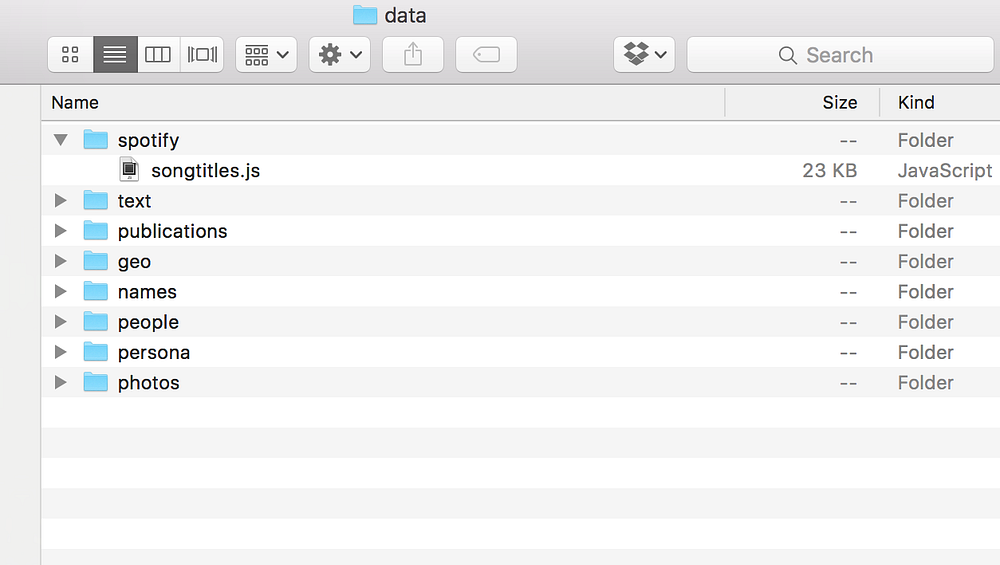Expand the geo folder triangle

pos(61,261)
